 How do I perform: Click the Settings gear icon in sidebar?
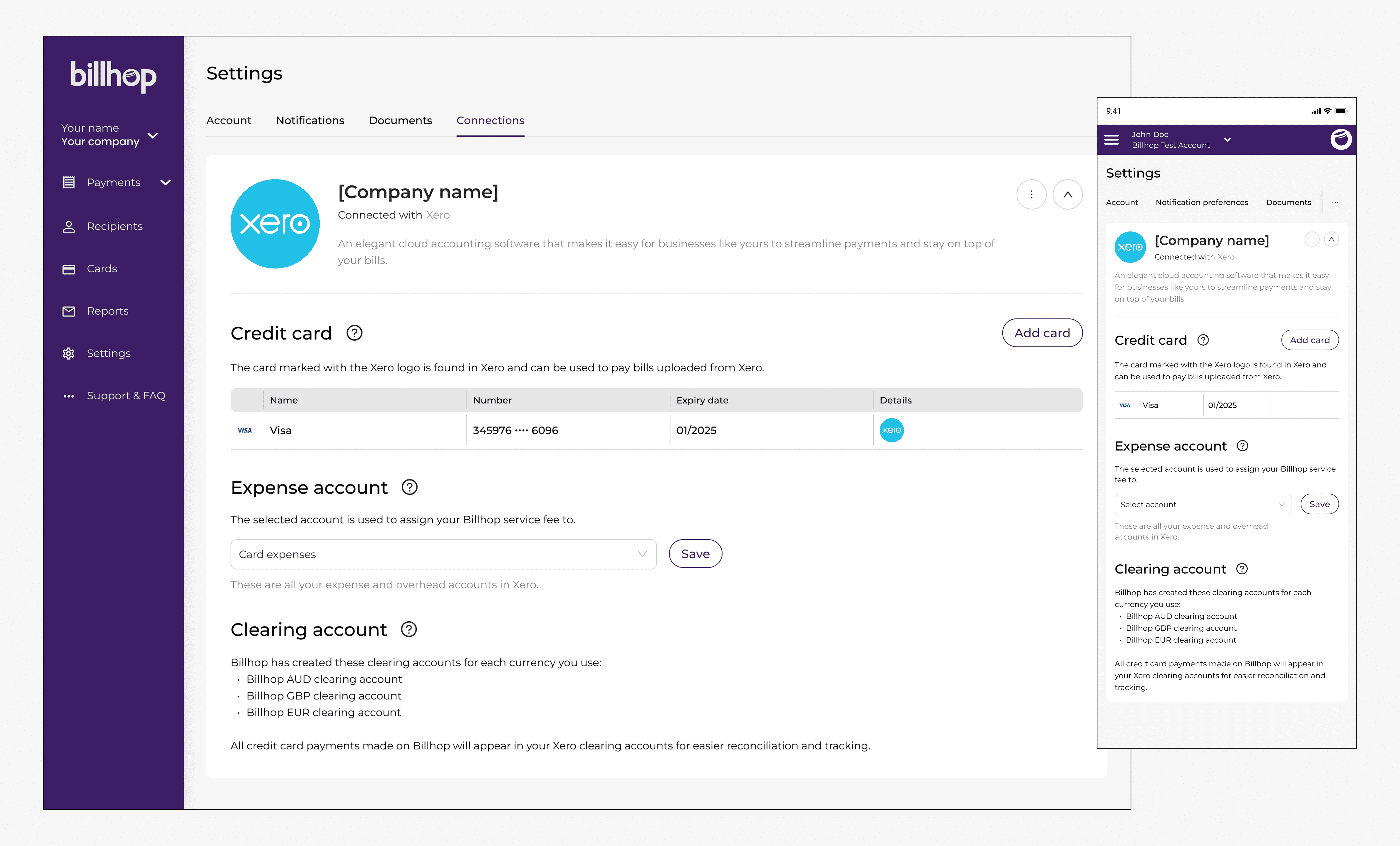(69, 354)
